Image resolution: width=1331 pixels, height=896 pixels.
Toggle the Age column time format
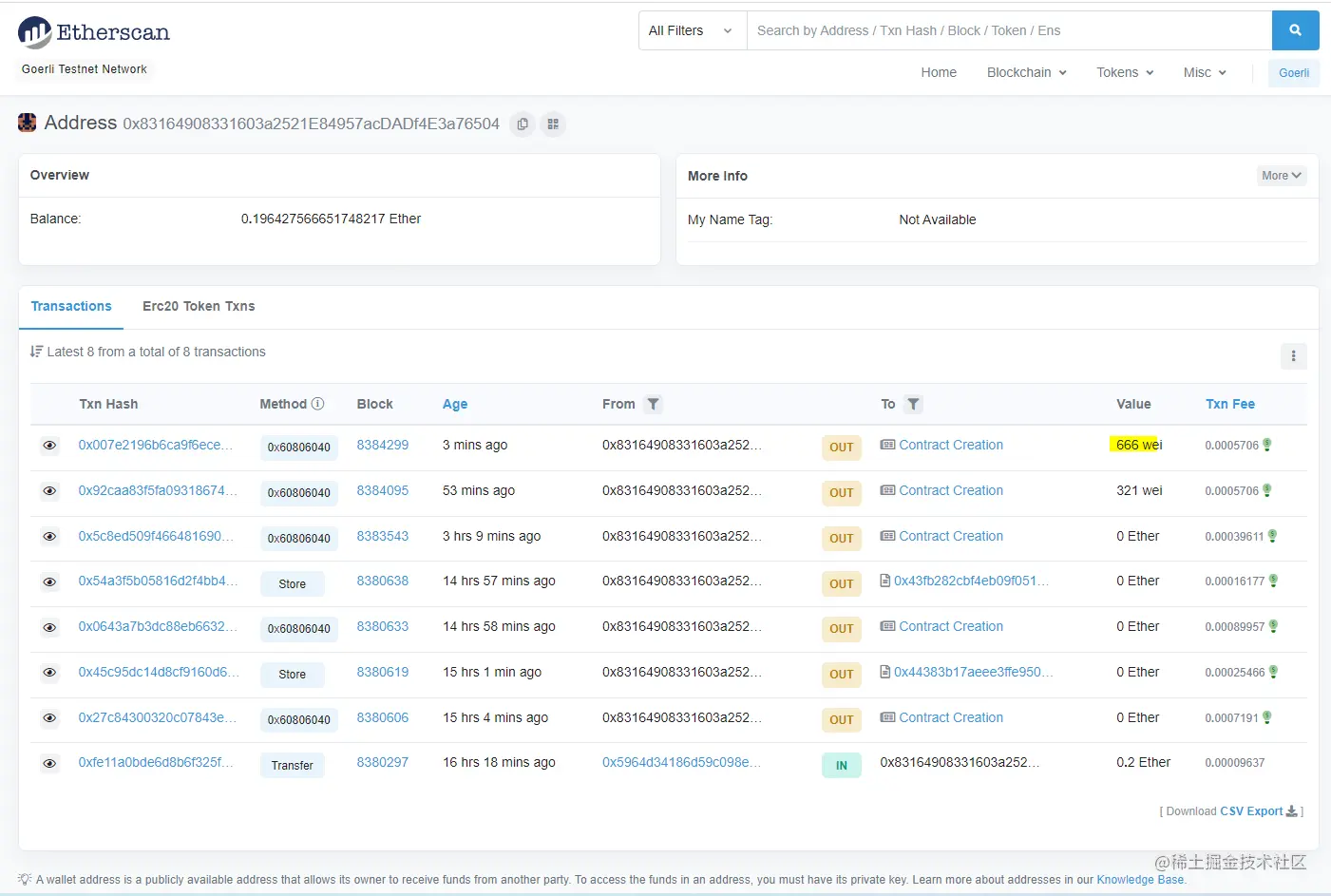(x=455, y=404)
